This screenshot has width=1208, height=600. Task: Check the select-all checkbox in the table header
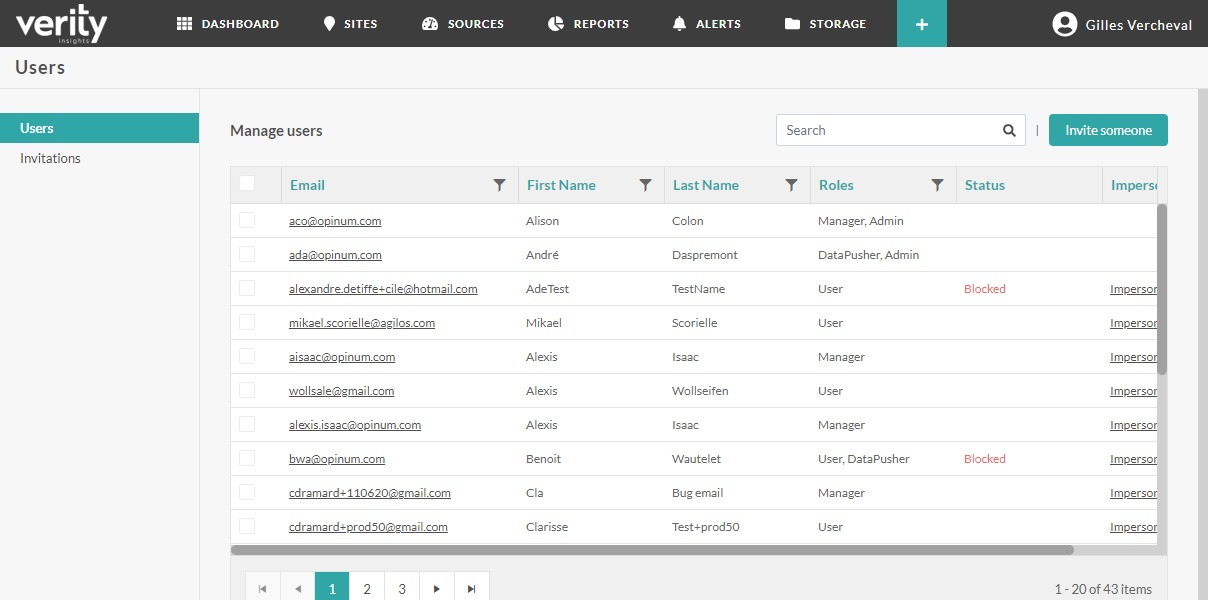pos(245,184)
